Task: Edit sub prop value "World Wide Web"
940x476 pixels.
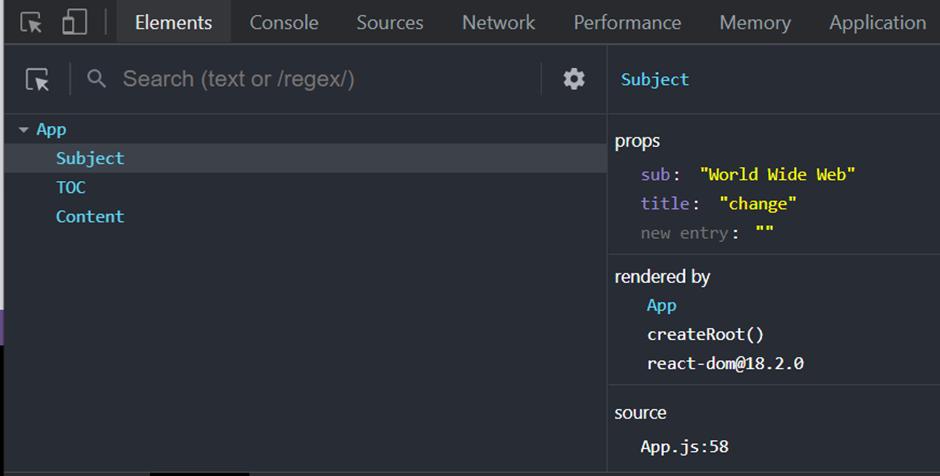Action: pos(777,174)
